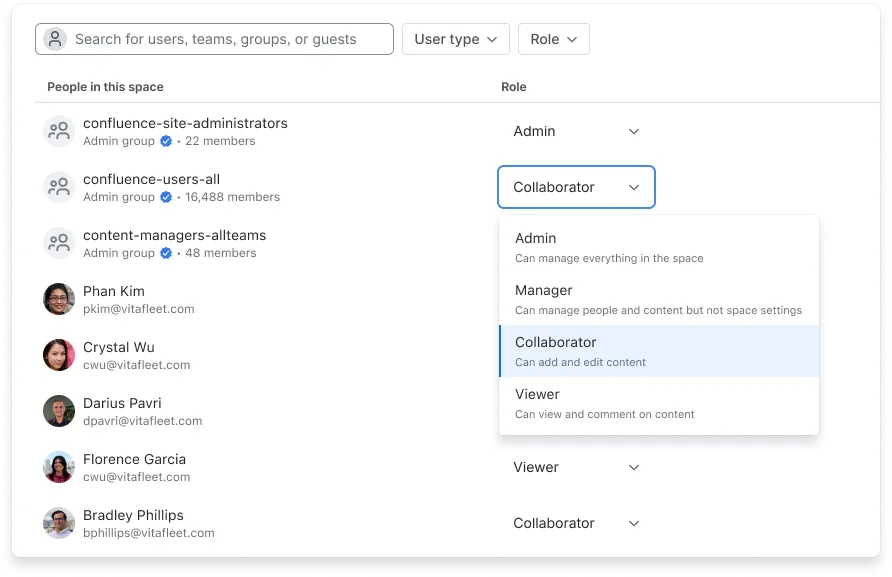Open the User type filter dropdown
This screenshot has height=577, width=892.
coord(456,39)
